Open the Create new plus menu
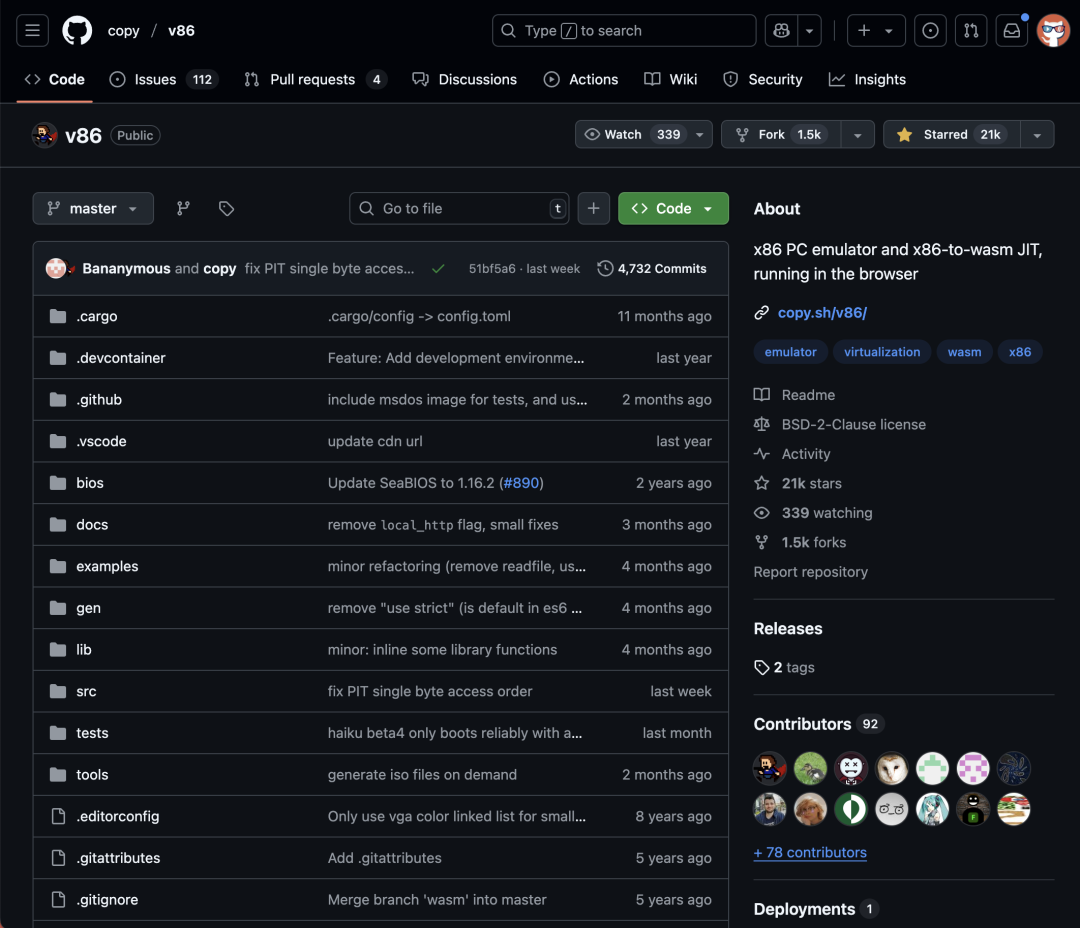This screenshot has height=928, width=1080. pyautogui.click(x=875, y=30)
